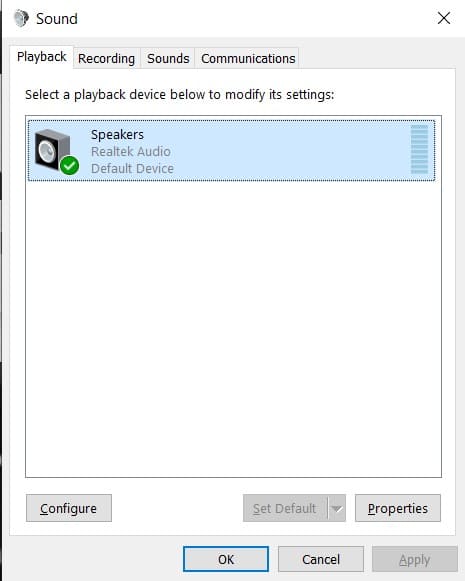Go to the Sounds tab
The image size is (465, 581).
(x=168, y=59)
